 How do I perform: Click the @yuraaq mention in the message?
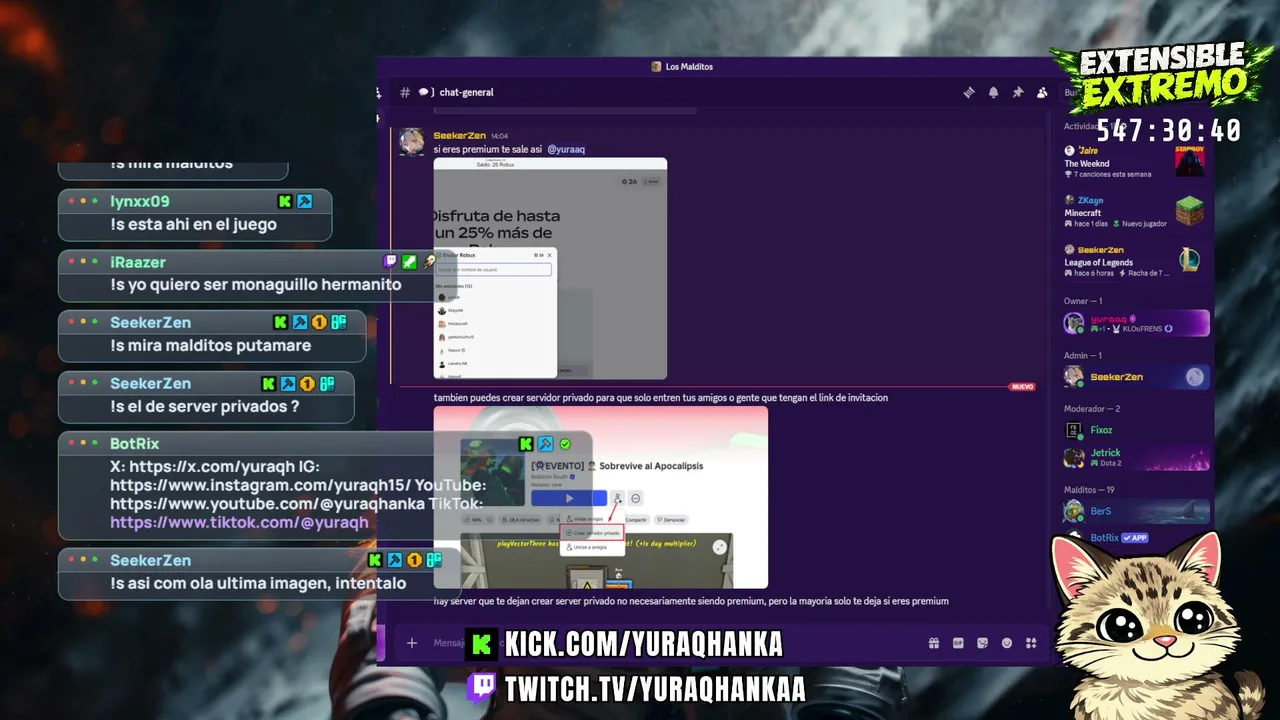tap(566, 149)
